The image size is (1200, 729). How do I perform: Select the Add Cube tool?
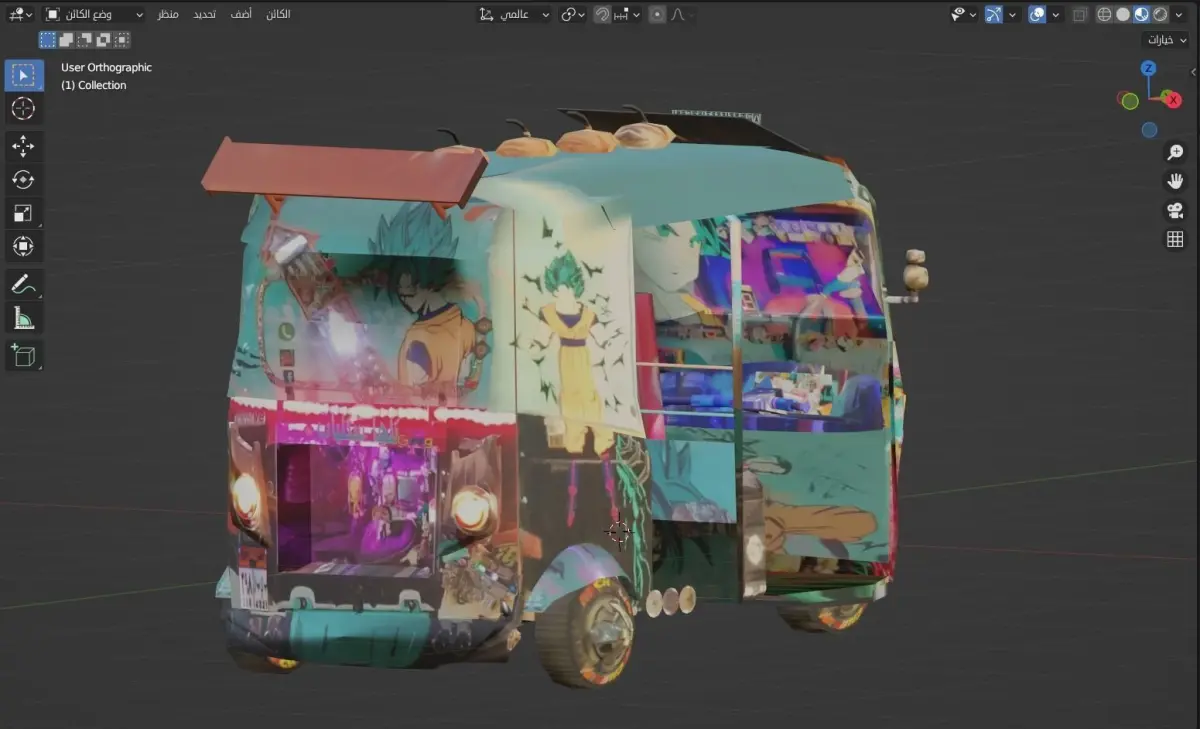pos(23,355)
